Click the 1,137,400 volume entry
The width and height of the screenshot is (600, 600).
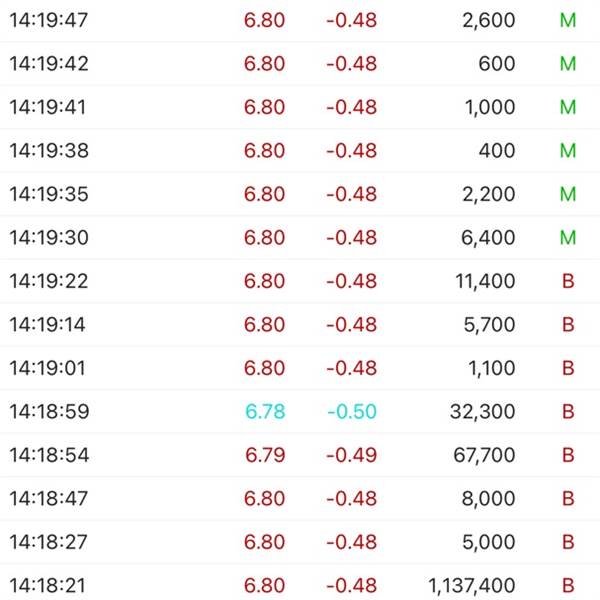point(471,585)
